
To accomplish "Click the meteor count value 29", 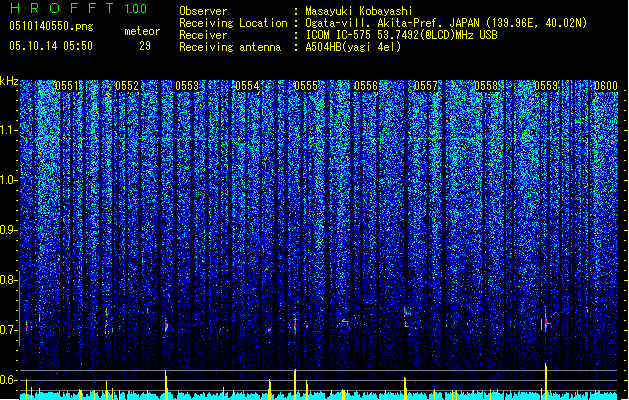I will tap(145, 46).
